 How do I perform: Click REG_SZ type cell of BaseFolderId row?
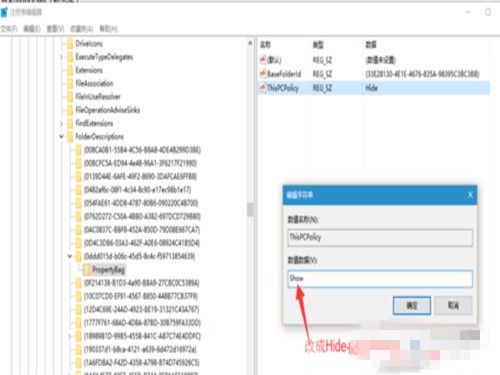322,74
